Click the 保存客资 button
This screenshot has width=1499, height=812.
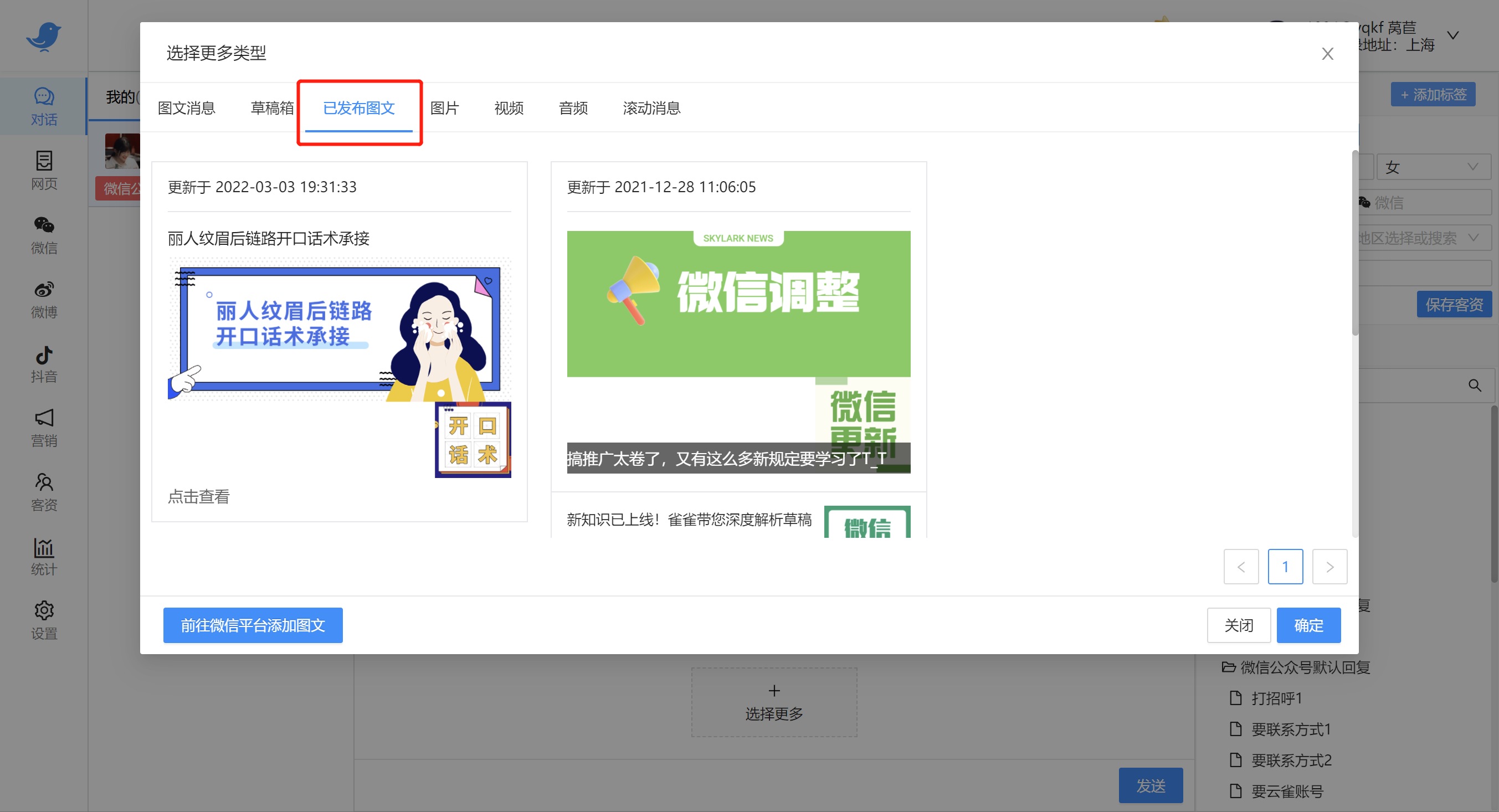1454,304
